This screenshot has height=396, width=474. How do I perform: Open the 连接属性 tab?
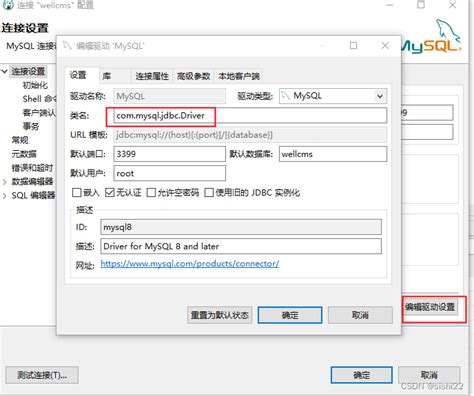[152, 76]
